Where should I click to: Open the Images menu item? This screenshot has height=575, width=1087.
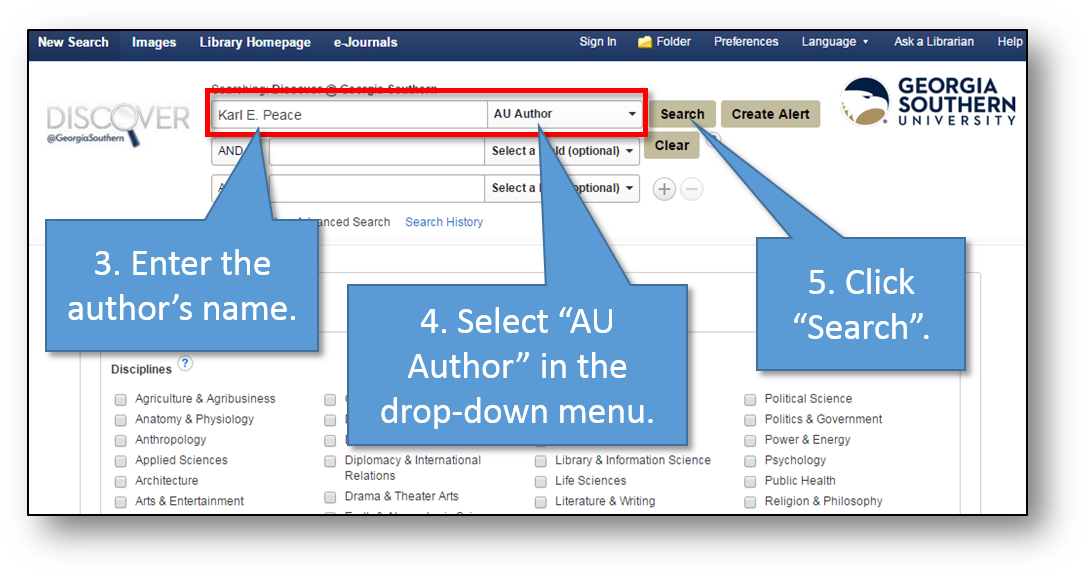pos(154,42)
